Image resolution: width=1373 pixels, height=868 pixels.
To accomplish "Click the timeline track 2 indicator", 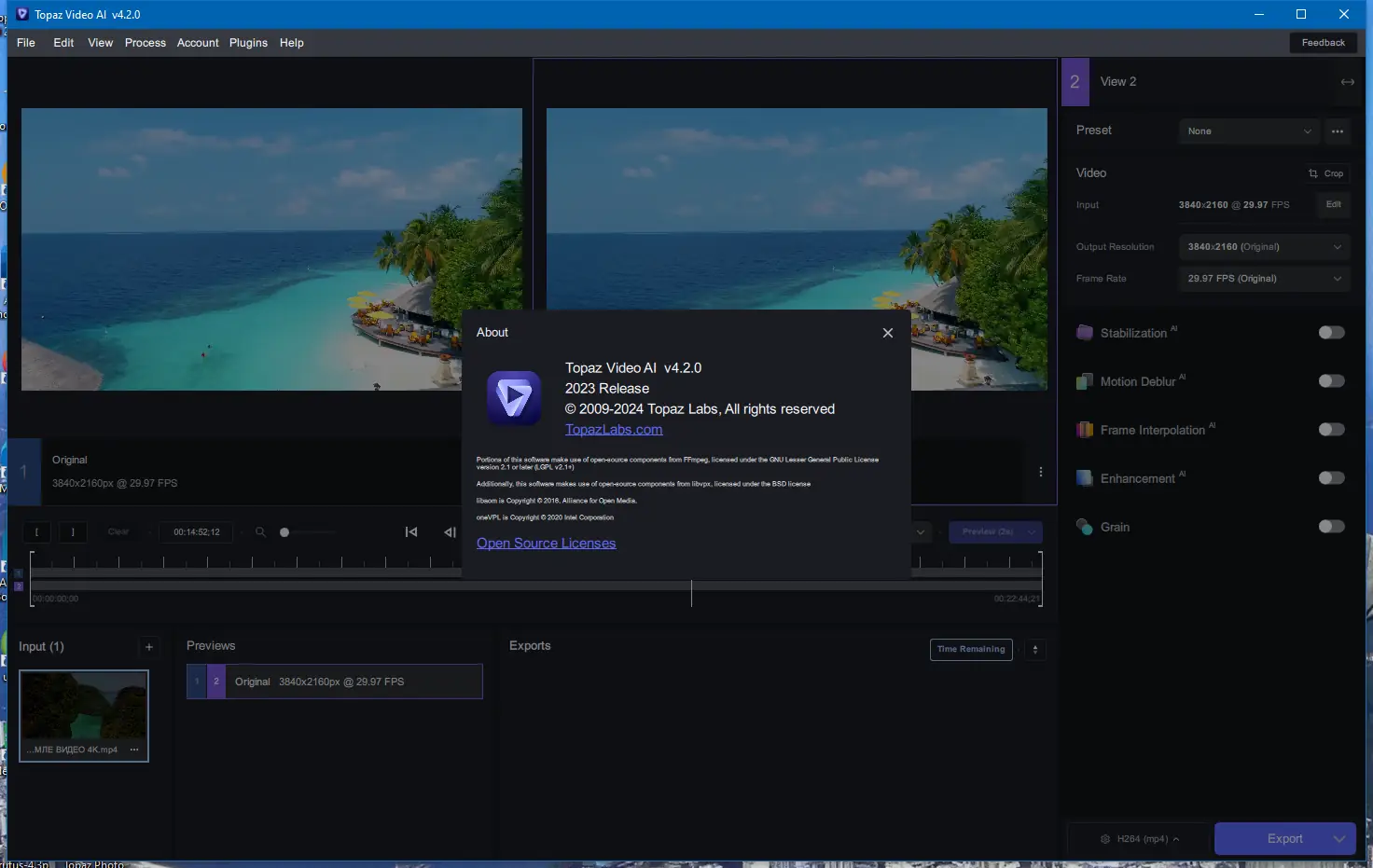I will click(18, 586).
